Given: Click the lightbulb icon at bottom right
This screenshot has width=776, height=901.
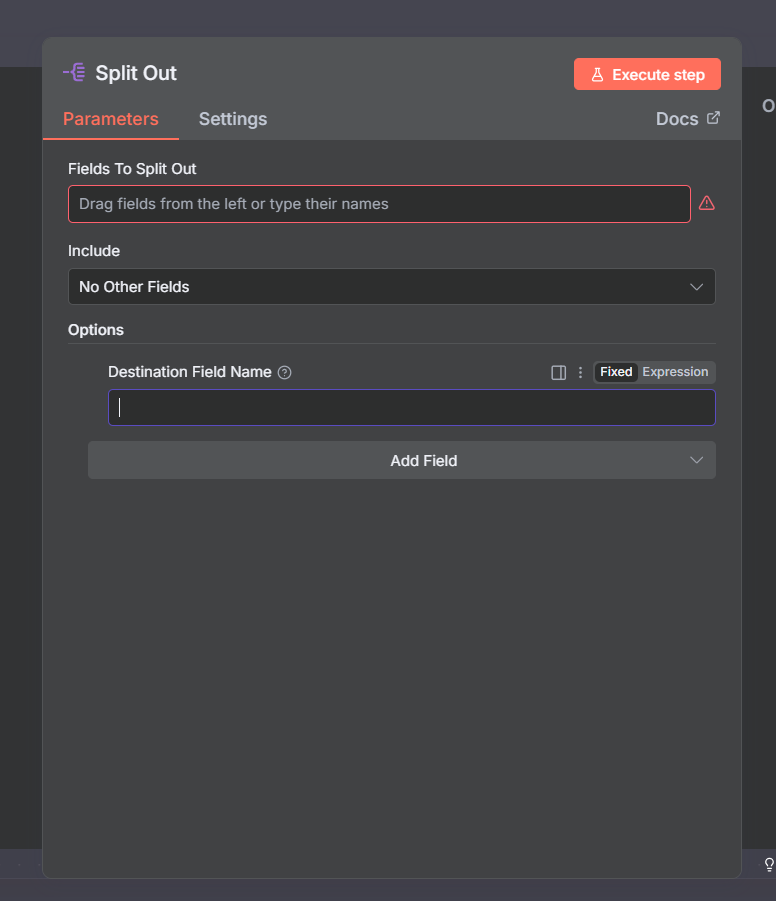Looking at the screenshot, I should pyautogui.click(x=769, y=864).
